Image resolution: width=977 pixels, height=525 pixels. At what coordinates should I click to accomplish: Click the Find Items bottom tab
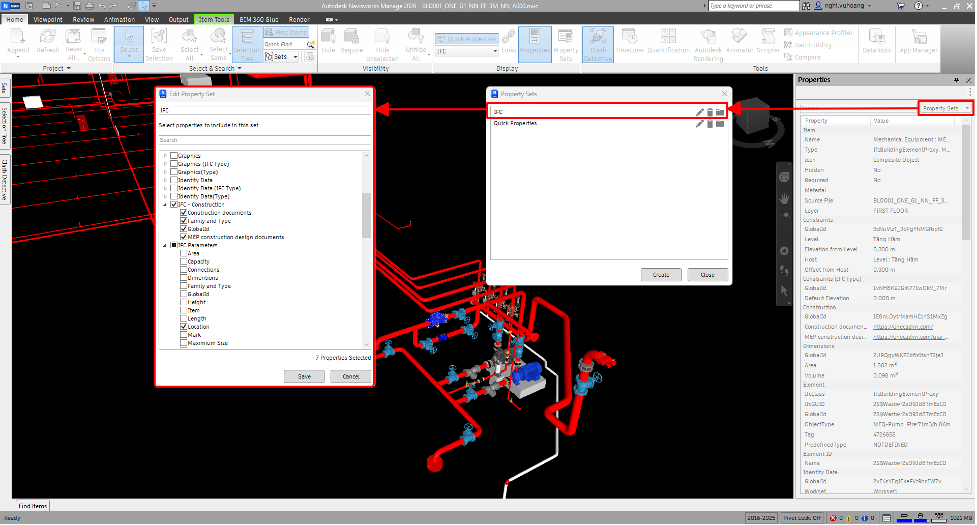[32, 506]
